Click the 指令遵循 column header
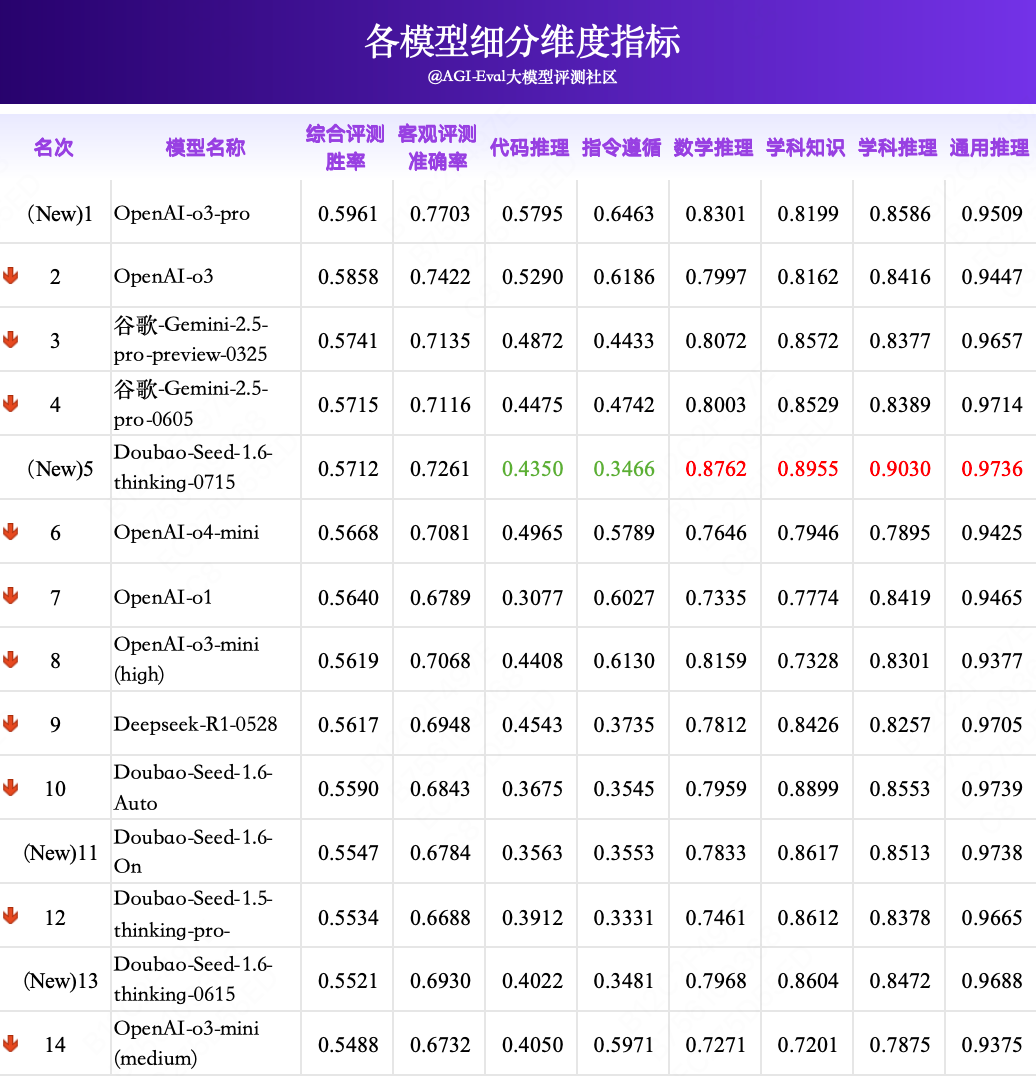1036x1076 pixels. (622, 148)
